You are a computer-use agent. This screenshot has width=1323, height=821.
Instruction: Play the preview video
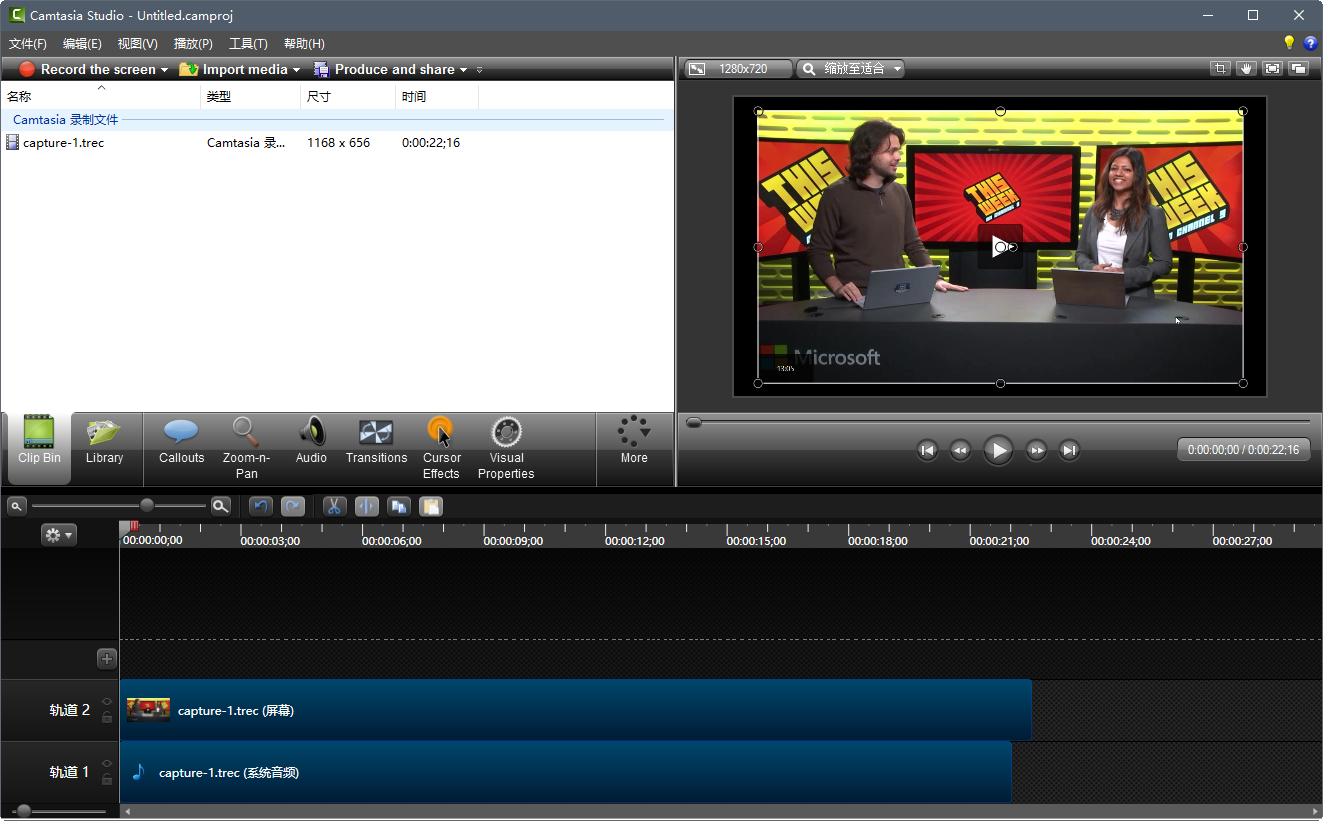[998, 450]
